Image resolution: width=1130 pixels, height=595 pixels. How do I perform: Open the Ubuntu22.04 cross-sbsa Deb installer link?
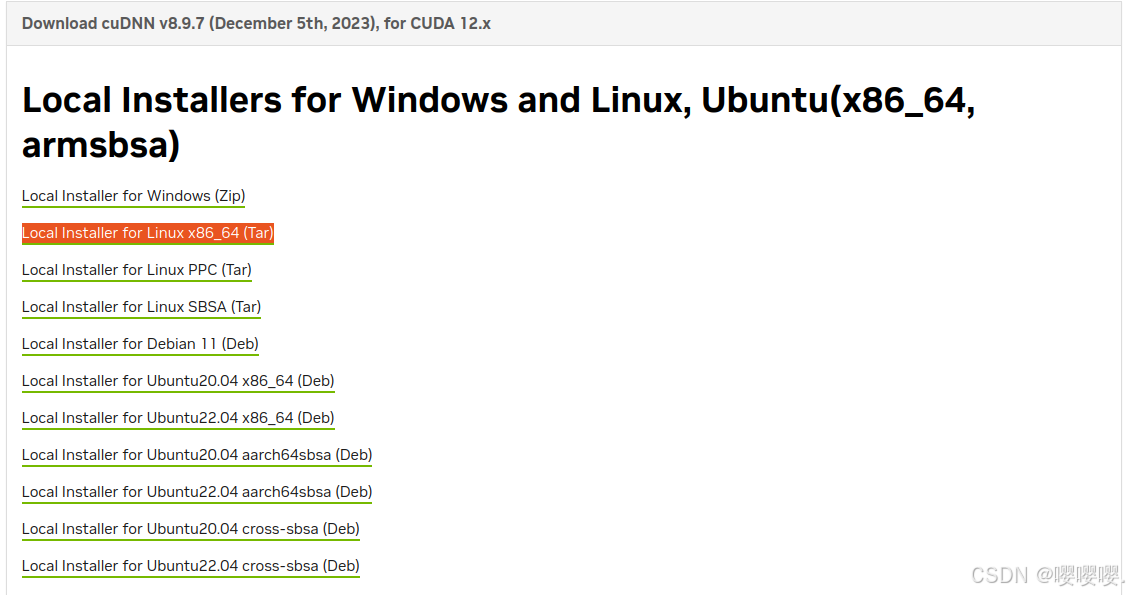coord(190,566)
